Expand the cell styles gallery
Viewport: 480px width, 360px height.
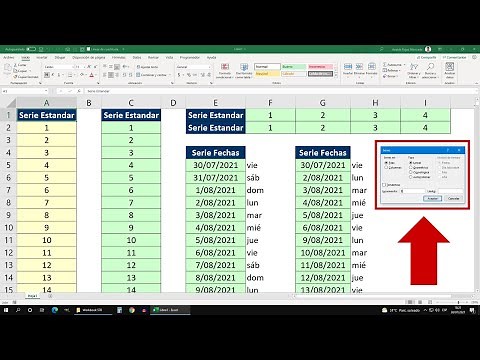point(336,76)
